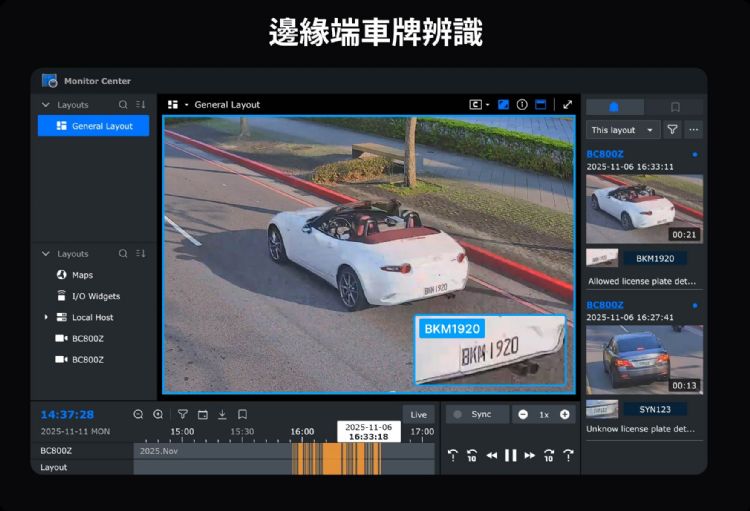Toggle the blue overlay display icon
Image resolution: width=750 pixels, height=511 pixels.
(x=503, y=104)
